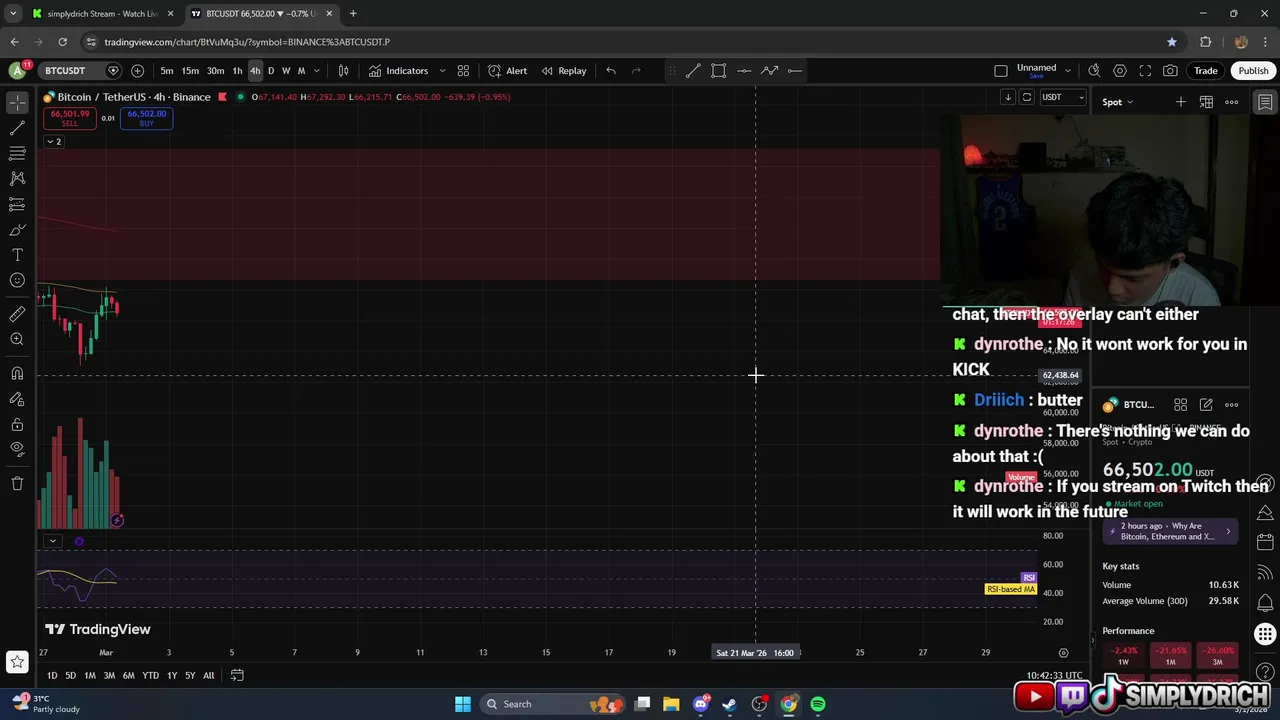The height and width of the screenshot is (720, 1280).
Task: Start bar Replay mode
Action: click(564, 71)
